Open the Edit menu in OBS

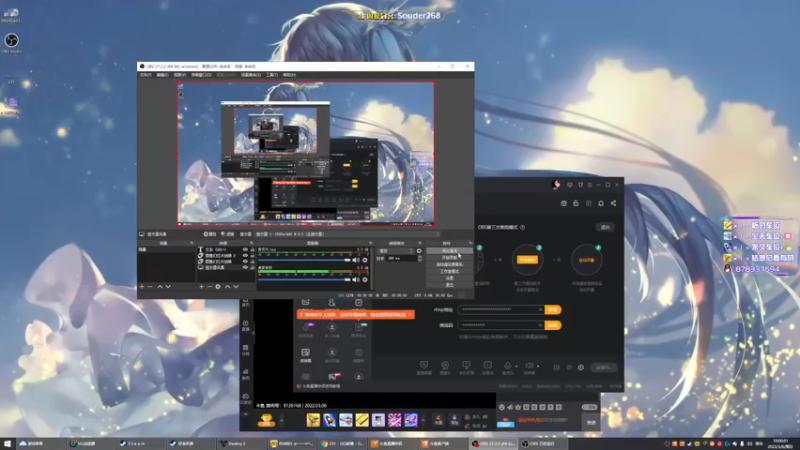(x=162, y=75)
